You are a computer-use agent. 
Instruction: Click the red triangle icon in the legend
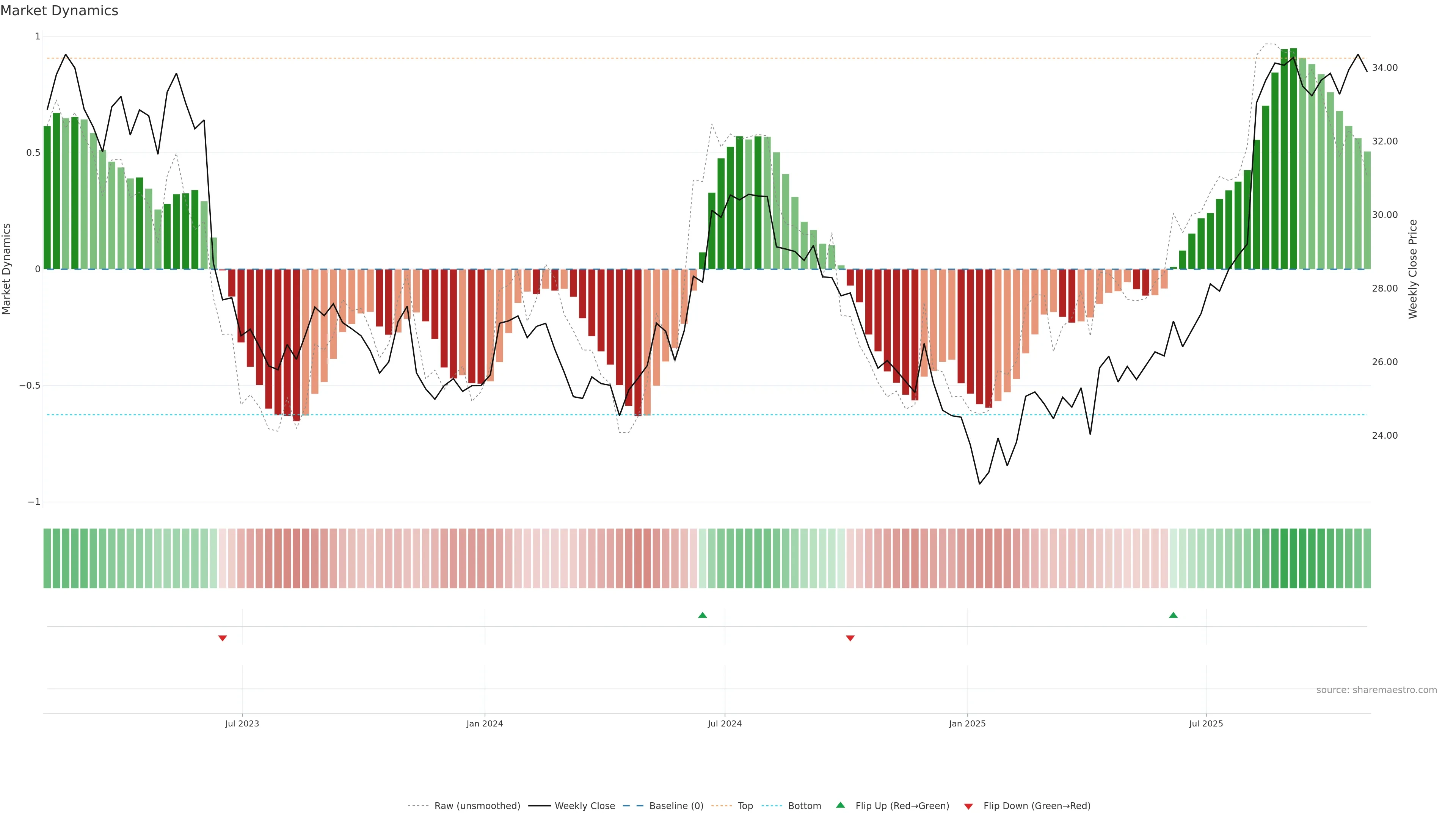point(968,806)
